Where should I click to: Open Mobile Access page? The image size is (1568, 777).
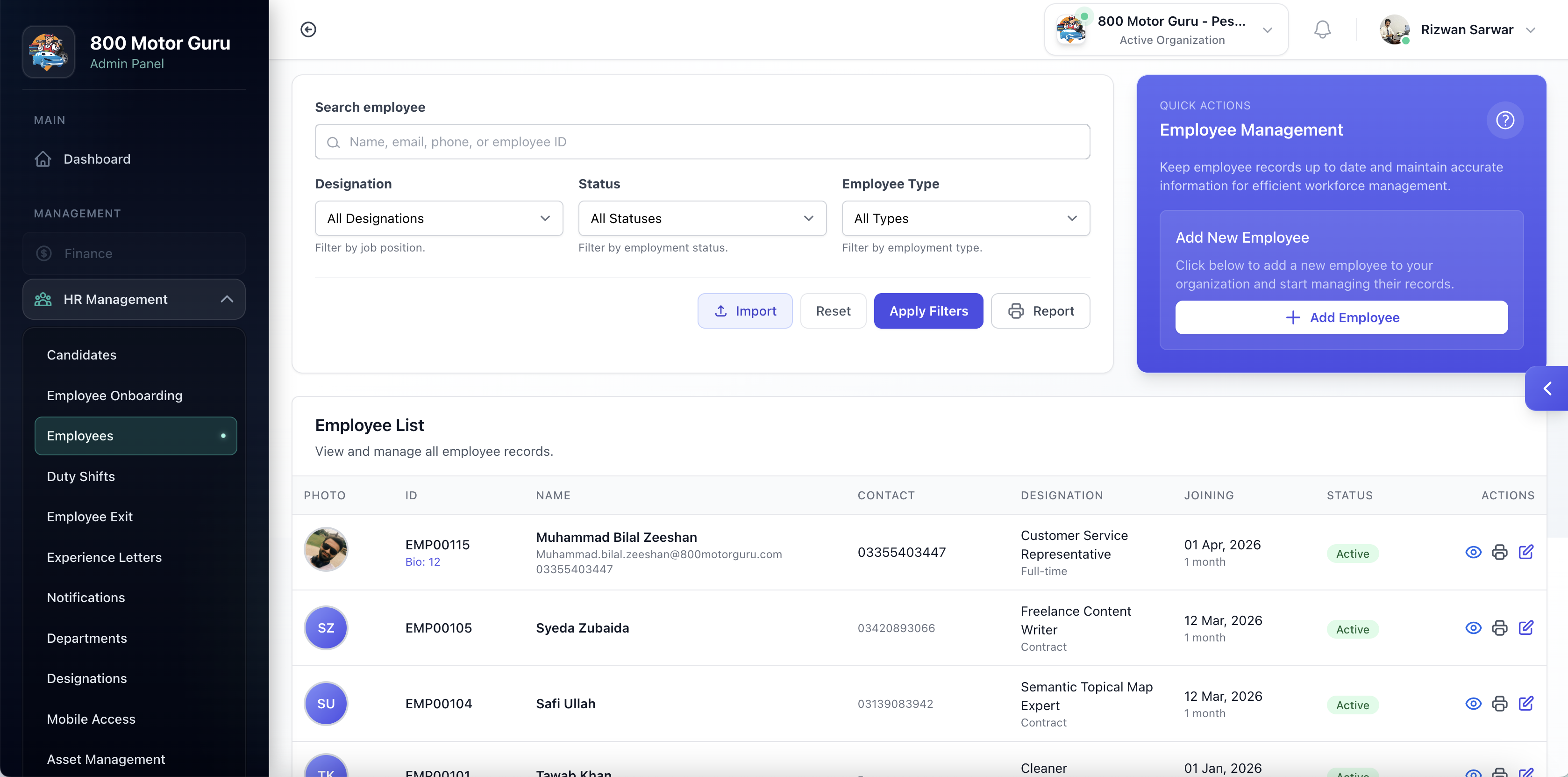[91, 720]
